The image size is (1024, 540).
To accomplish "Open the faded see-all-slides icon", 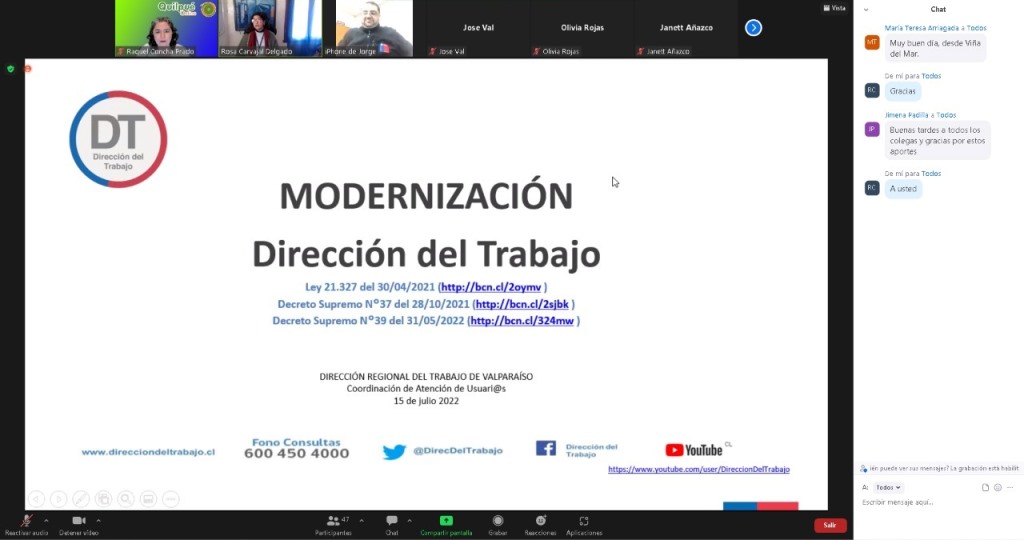I will pos(103,499).
